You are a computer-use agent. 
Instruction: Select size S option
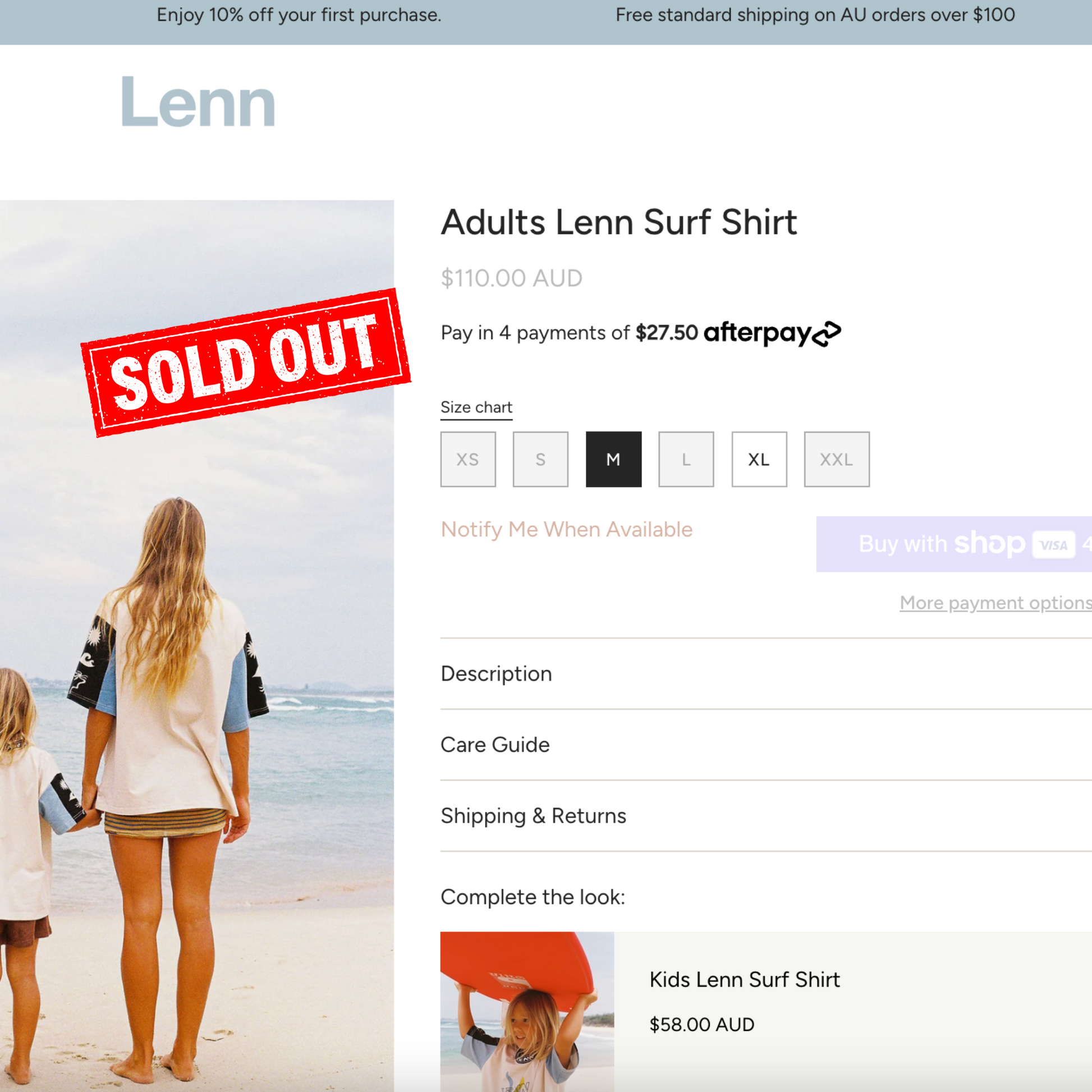tap(540, 459)
